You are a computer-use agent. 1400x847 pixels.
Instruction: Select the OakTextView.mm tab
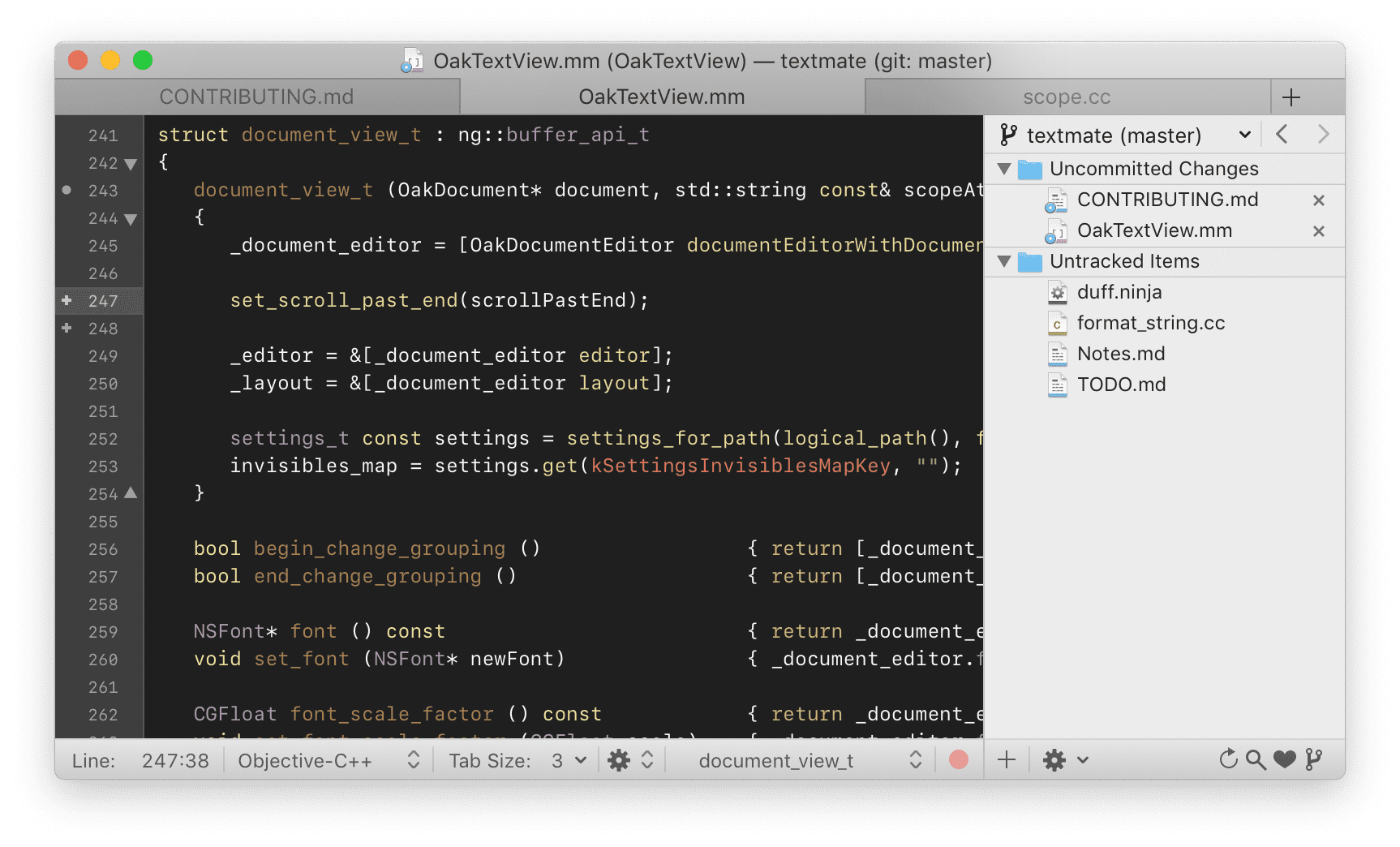pyautogui.click(x=662, y=97)
